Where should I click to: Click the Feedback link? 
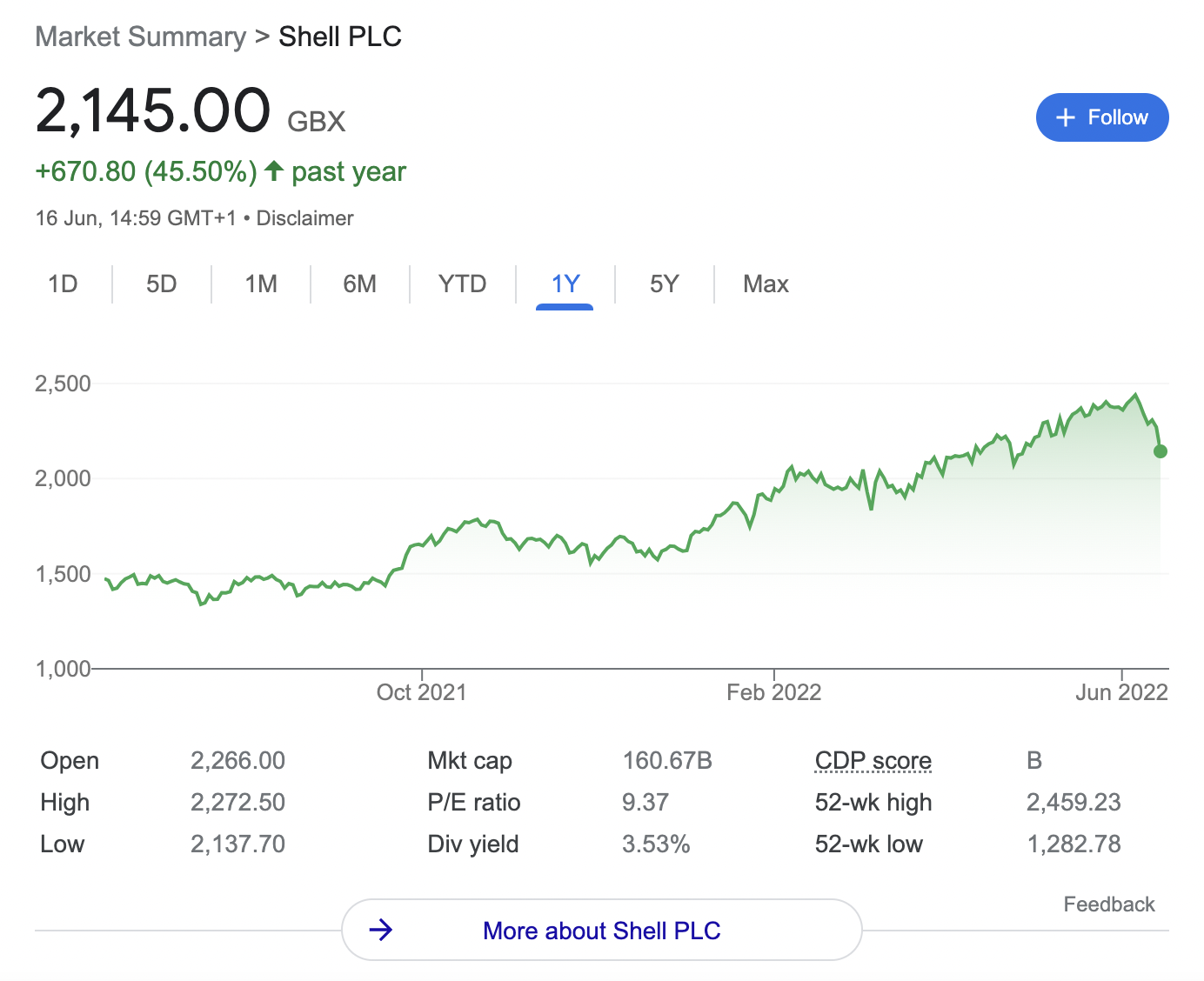pyautogui.click(x=1109, y=904)
